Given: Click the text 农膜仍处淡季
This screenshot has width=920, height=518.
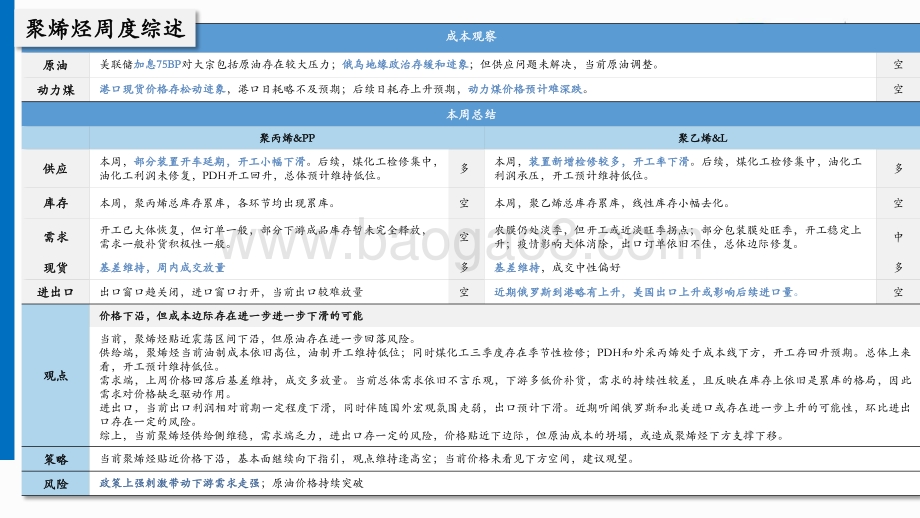Looking at the screenshot, I should tap(529, 230).
